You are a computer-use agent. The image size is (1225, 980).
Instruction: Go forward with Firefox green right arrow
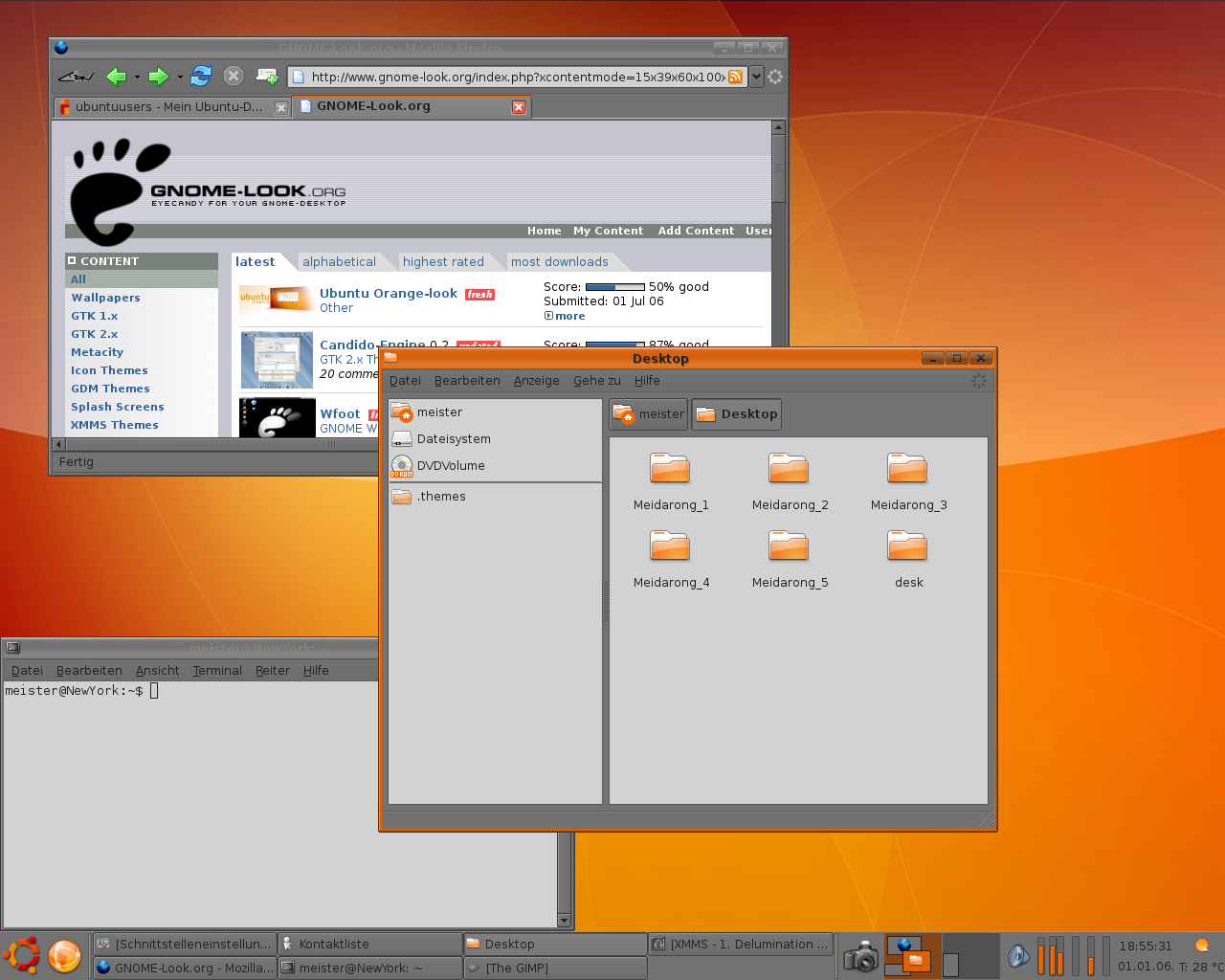[x=159, y=77]
